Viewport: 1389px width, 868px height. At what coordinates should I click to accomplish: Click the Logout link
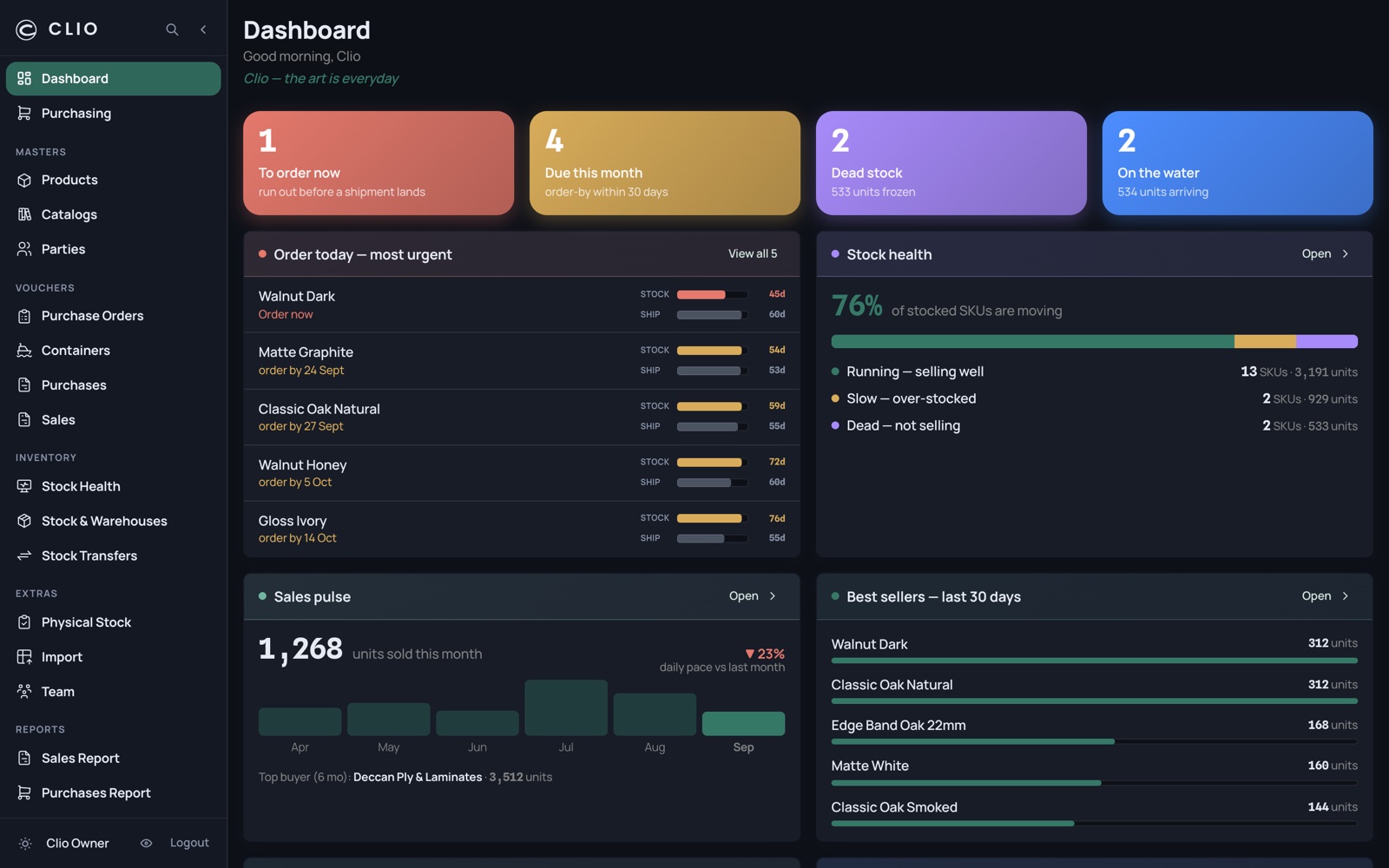click(189, 843)
